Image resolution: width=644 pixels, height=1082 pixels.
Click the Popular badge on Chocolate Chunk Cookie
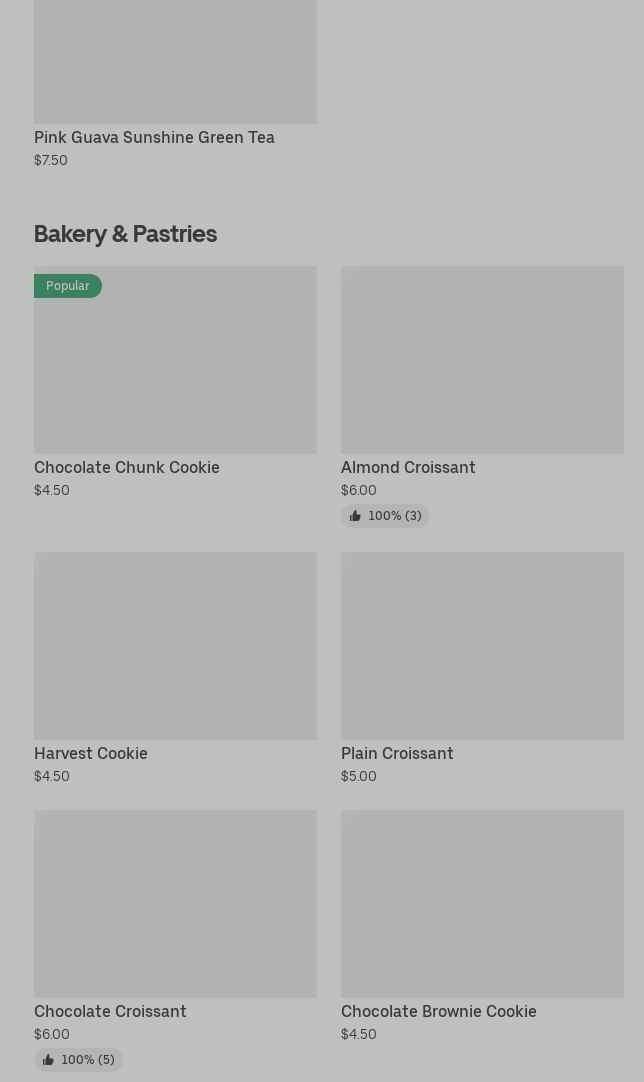tap(68, 286)
